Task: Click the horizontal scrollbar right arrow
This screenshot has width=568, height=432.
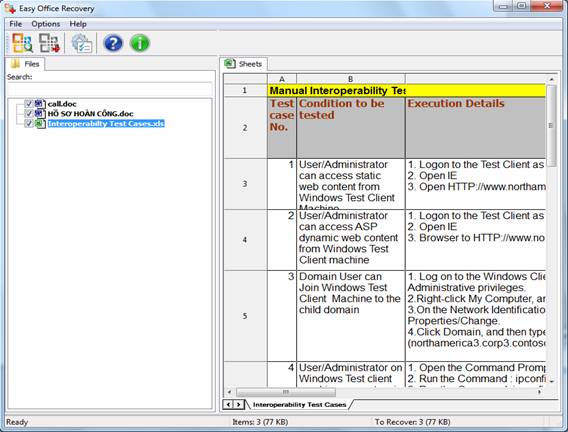Action: click(540, 392)
